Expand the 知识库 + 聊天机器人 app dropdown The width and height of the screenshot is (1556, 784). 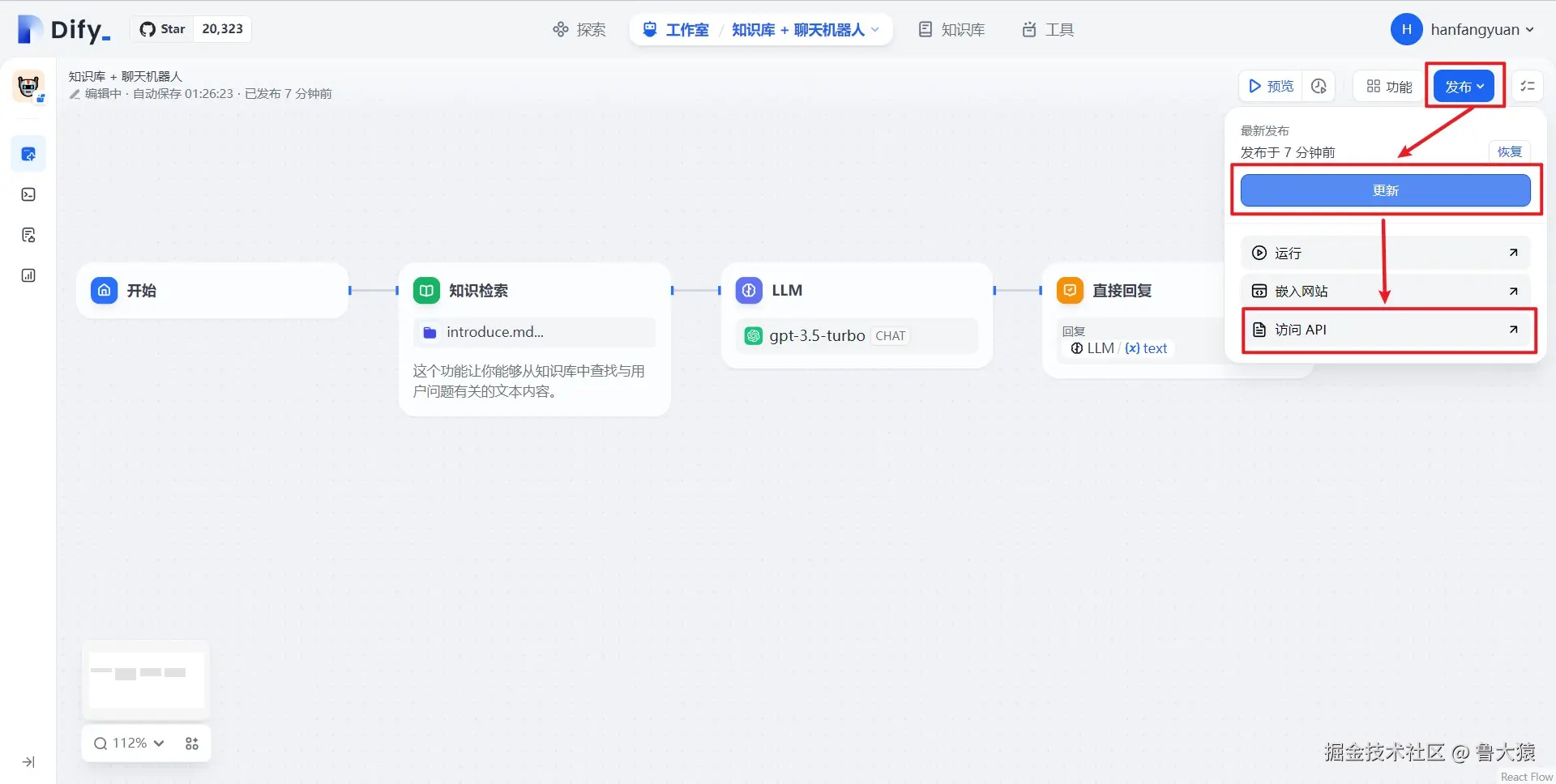pyautogui.click(x=806, y=30)
